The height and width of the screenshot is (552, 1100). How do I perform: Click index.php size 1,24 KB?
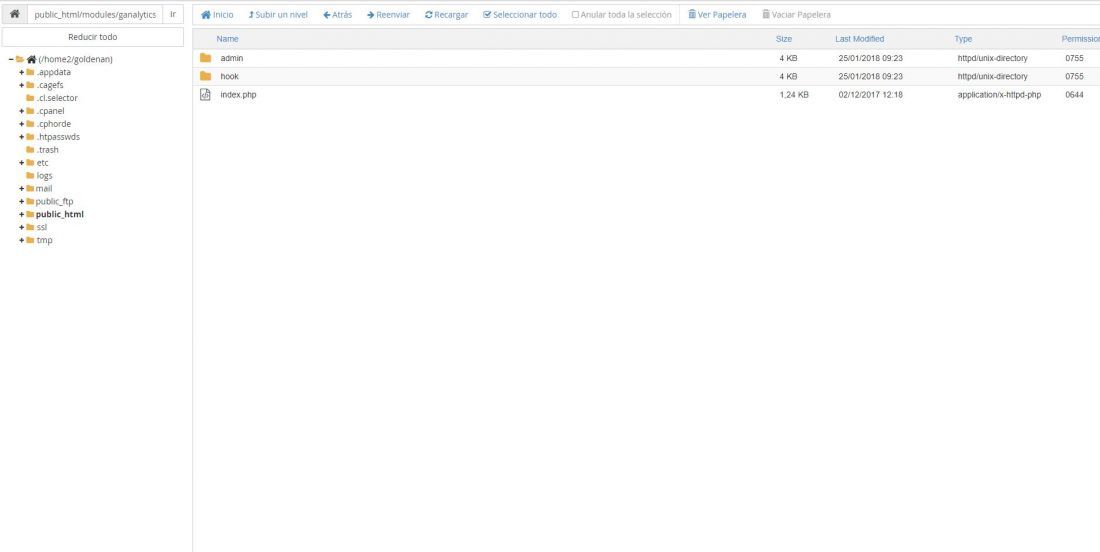[x=793, y=95]
